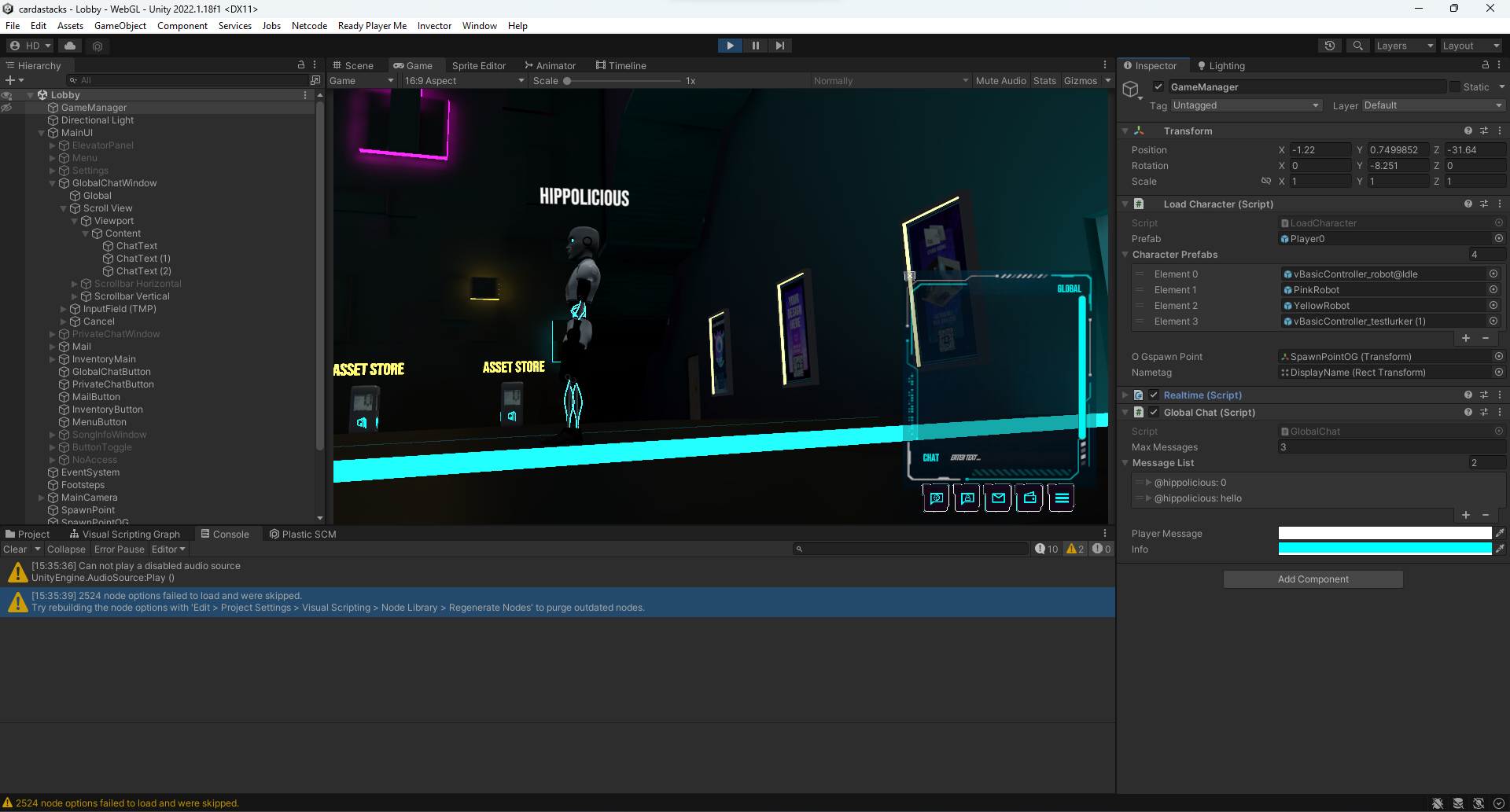Click the Play button in the toolbar
This screenshot has height=812, width=1510.
pyautogui.click(x=730, y=46)
